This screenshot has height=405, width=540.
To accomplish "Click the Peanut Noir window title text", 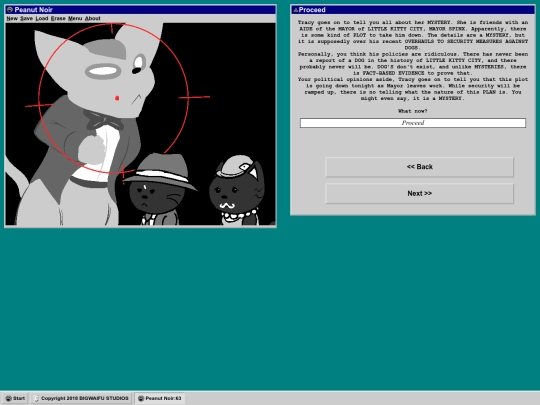I will click(33, 10).
